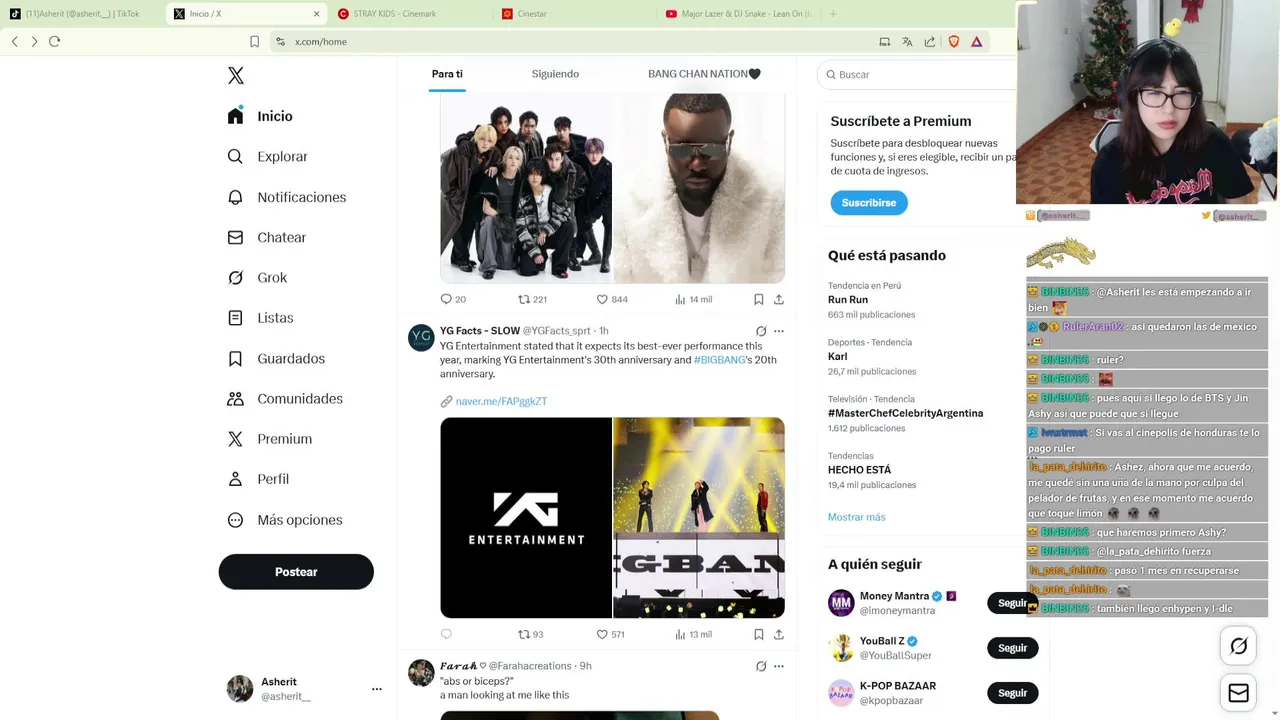Image resolution: width=1280 pixels, height=720 pixels.
Task: Switch to Para ti tab
Action: 447,74
